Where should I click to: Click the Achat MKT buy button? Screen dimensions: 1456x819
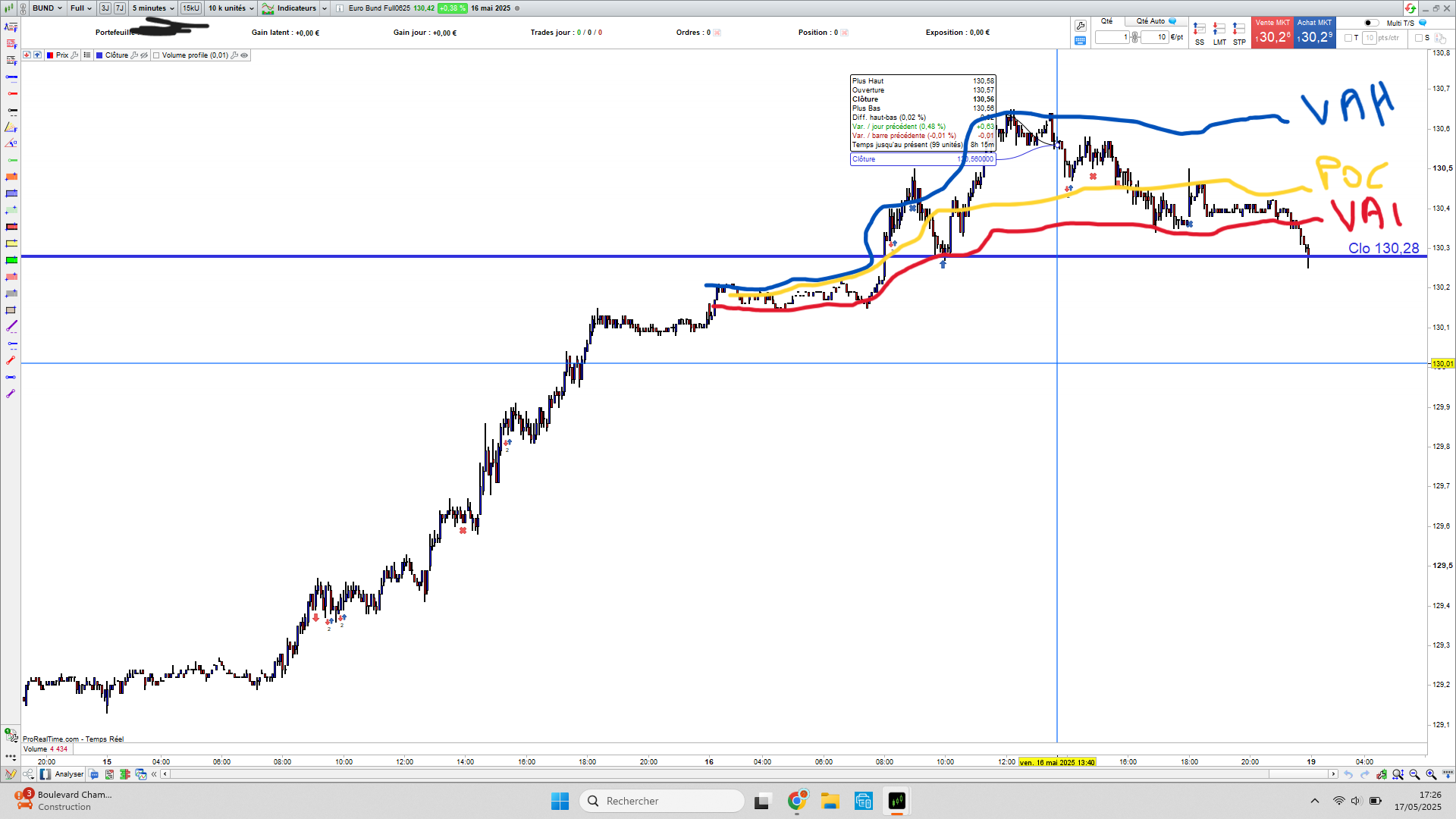coord(1314,33)
